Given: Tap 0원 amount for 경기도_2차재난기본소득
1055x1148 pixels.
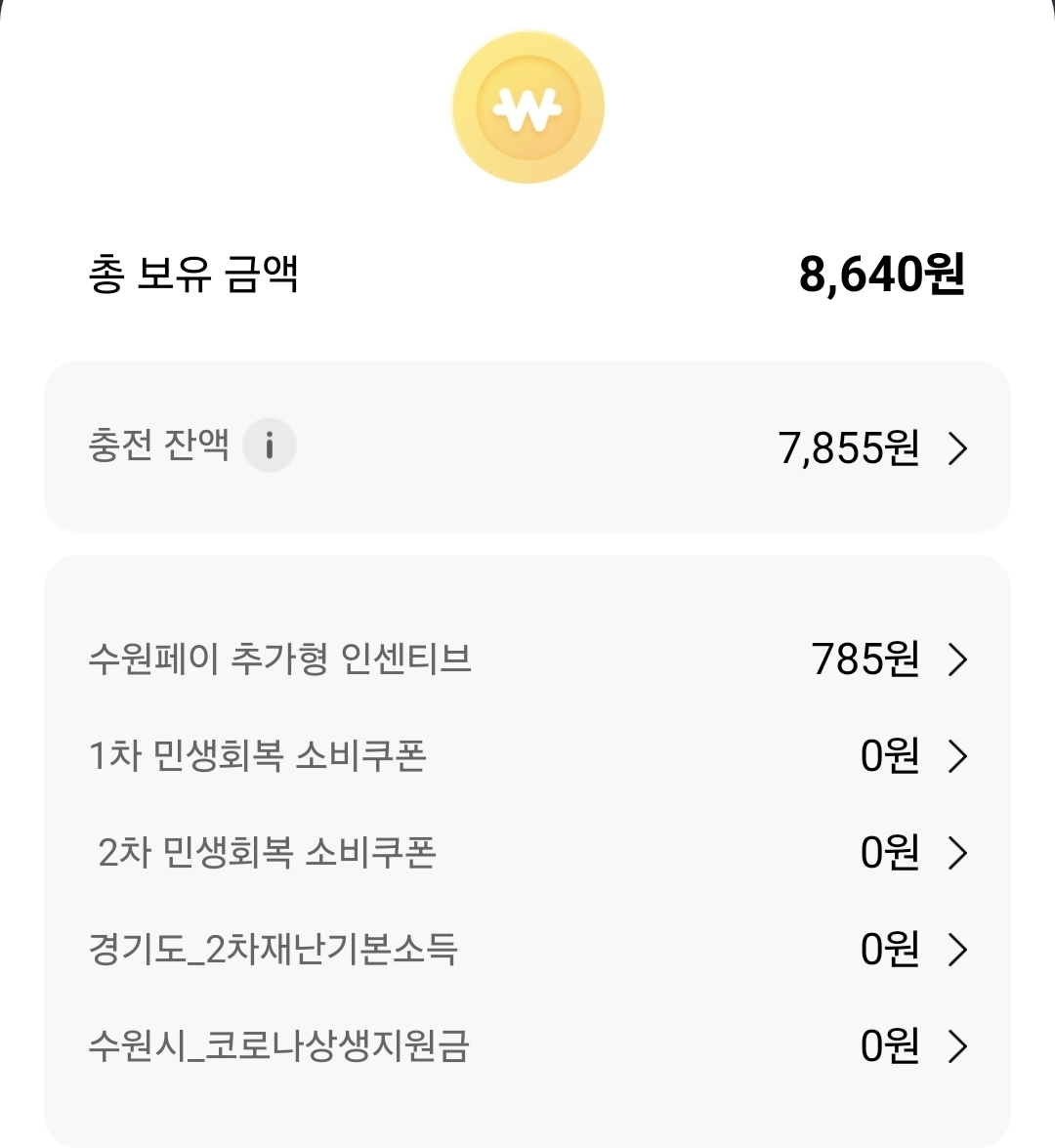Looking at the screenshot, I should click(890, 950).
